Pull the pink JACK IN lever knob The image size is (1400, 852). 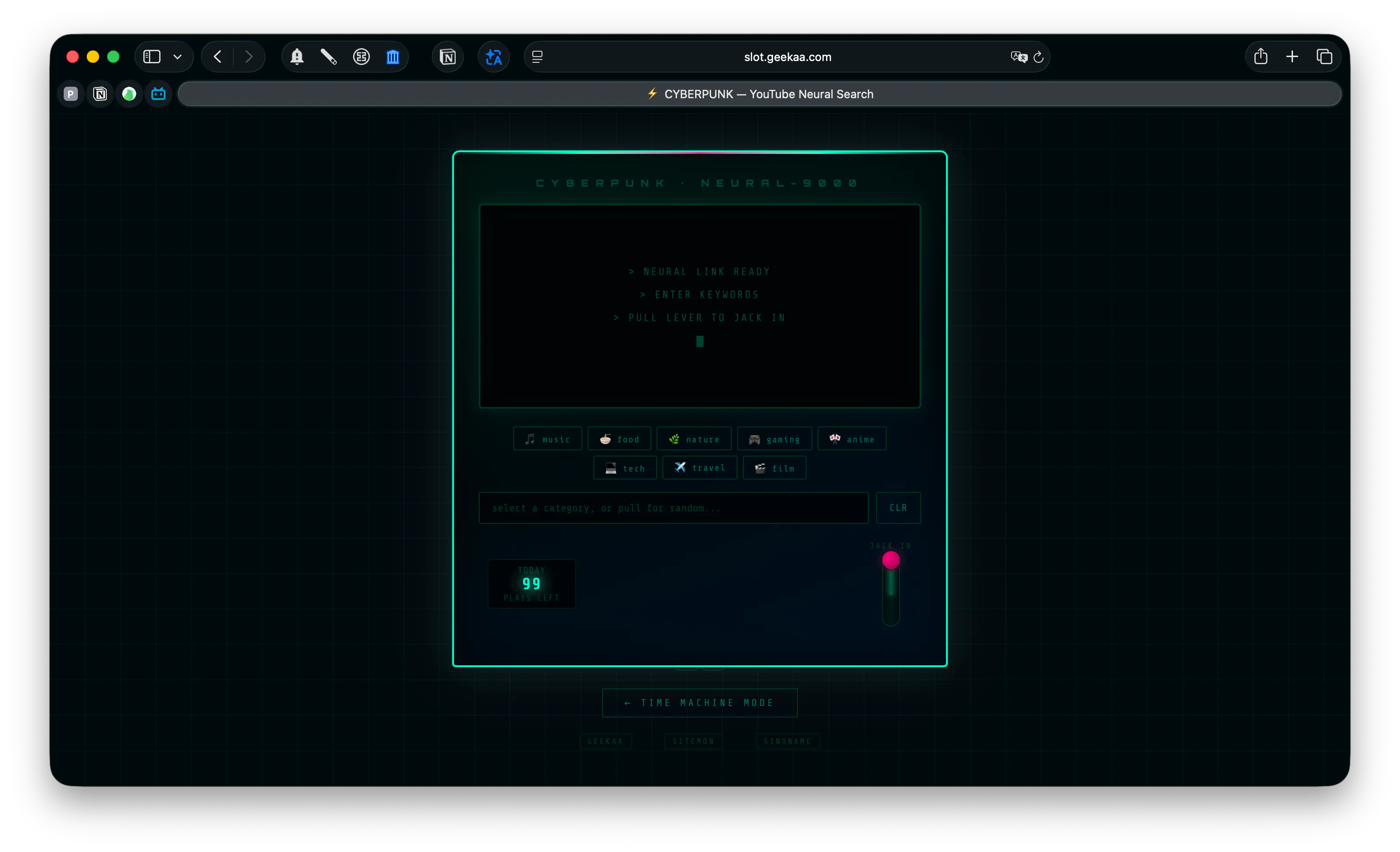[891, 560]
